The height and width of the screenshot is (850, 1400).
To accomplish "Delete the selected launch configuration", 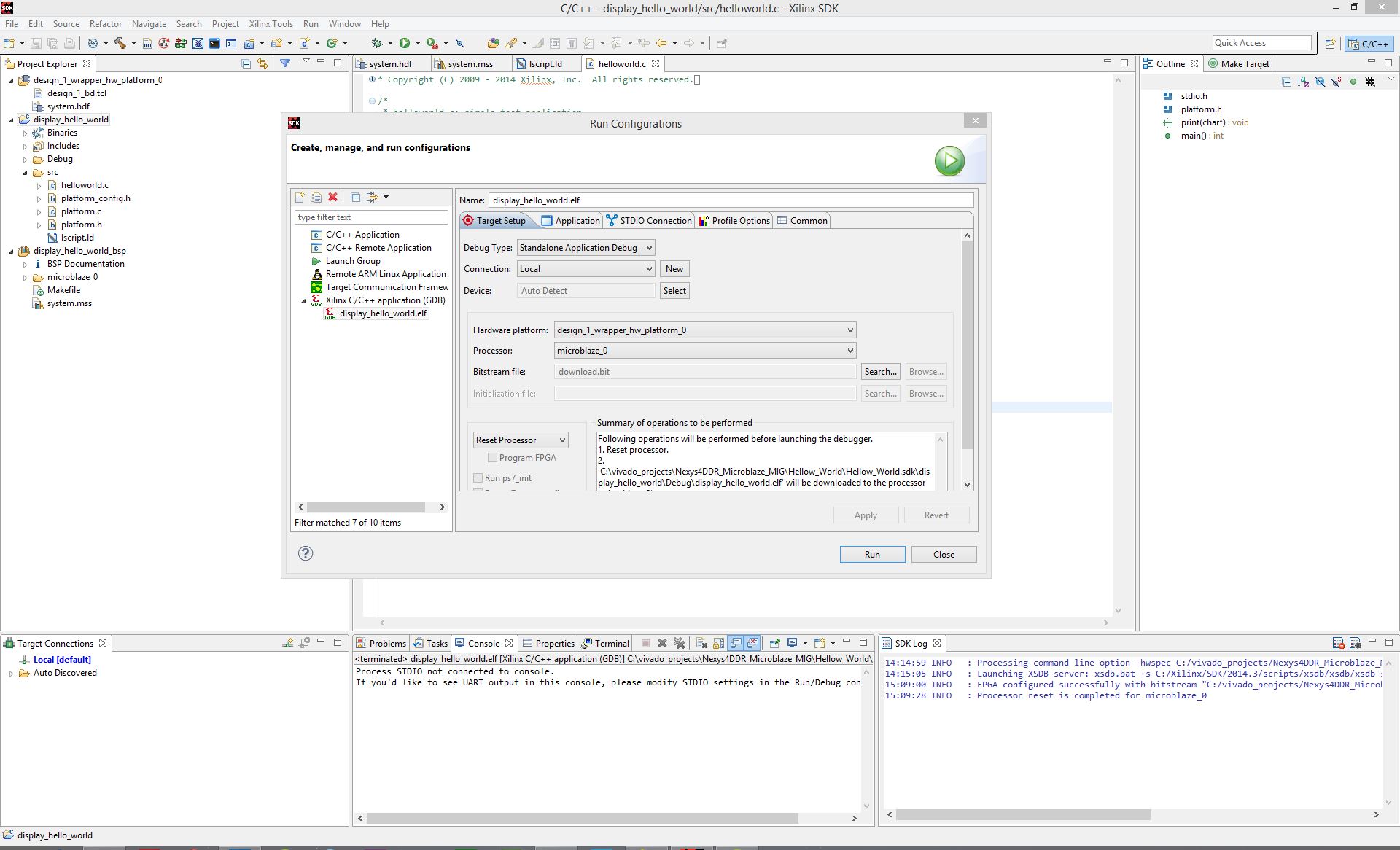I will tap(333, 197).
